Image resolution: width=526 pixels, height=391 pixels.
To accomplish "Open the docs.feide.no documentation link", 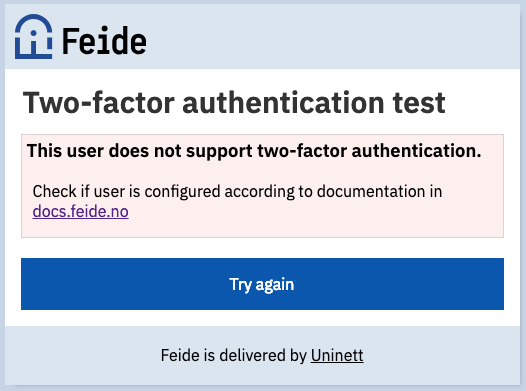I will [x=81, y=212].
